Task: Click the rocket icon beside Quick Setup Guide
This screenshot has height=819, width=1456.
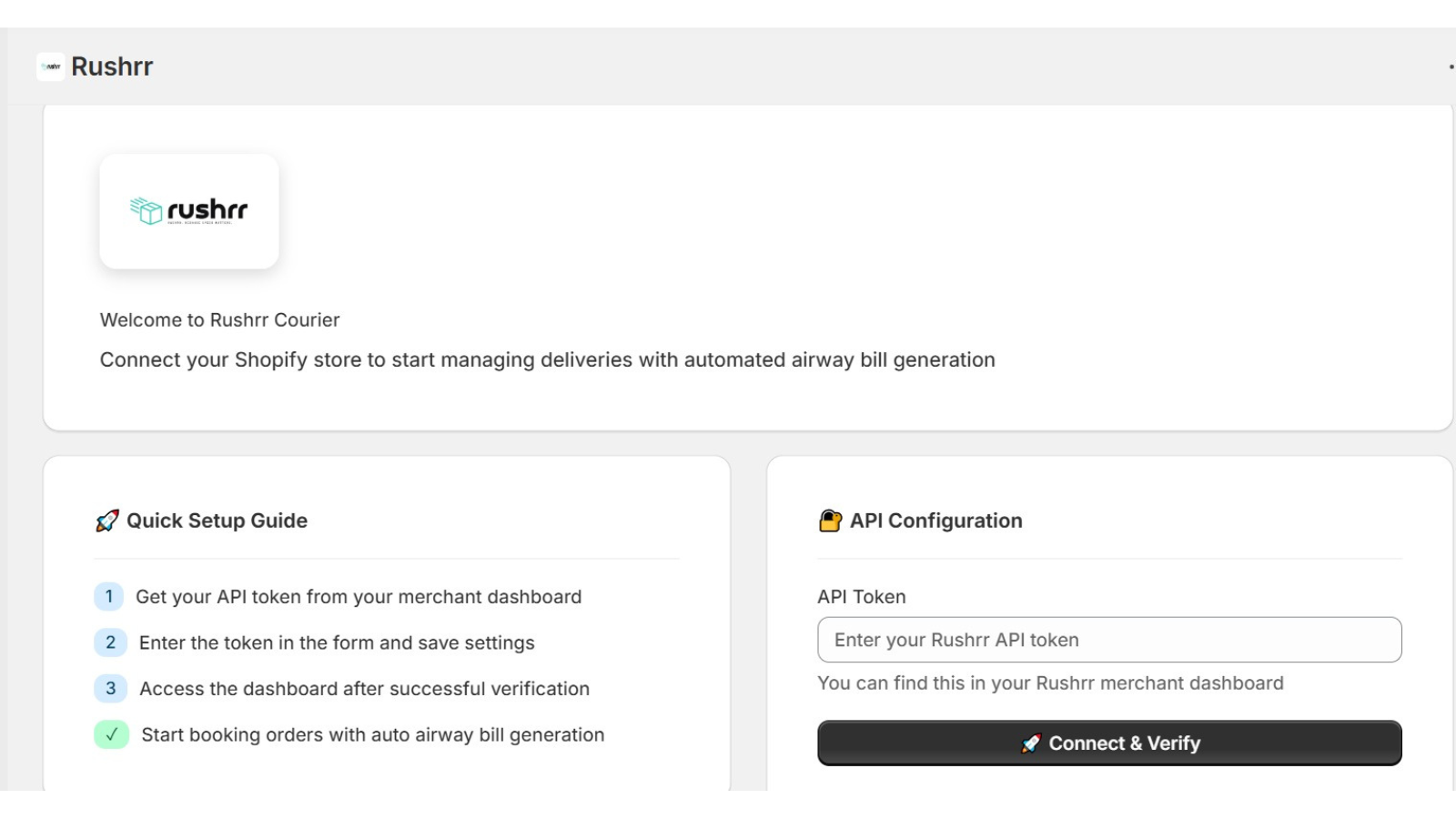Action: click(107, 521)
